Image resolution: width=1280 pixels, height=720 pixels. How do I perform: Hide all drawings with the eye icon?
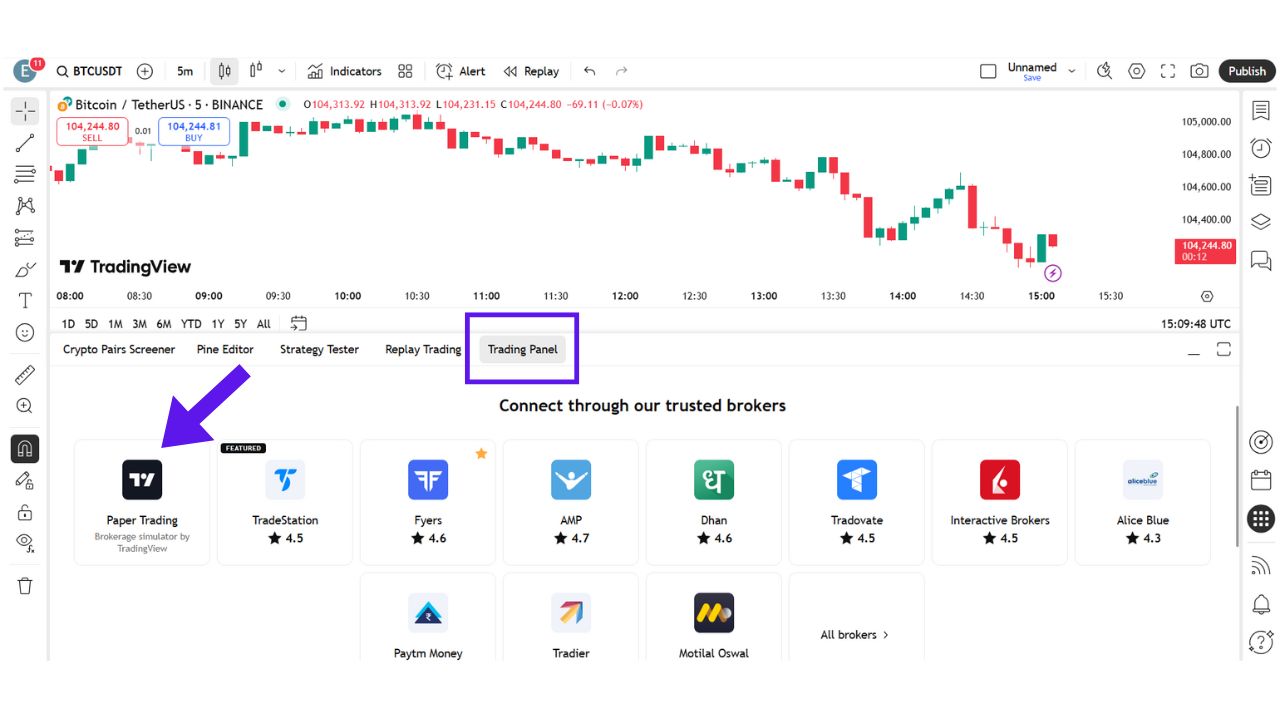[25, 543]
